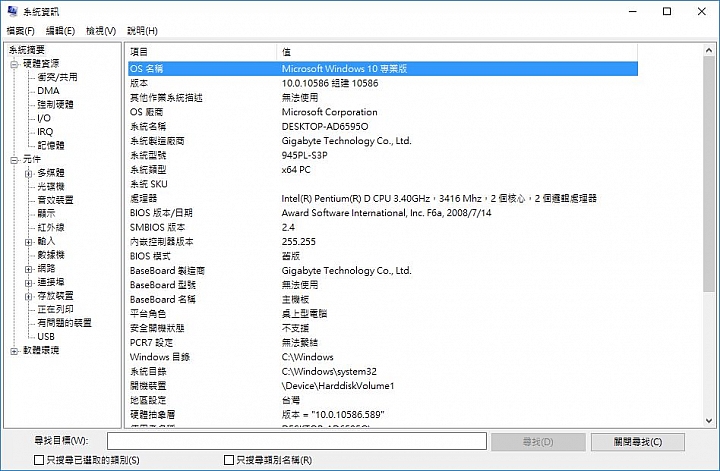720x471 pixels.
Task: Click value \Device\HarddiskVolume1
Action: pyautogui.click(x=338, y=386)
